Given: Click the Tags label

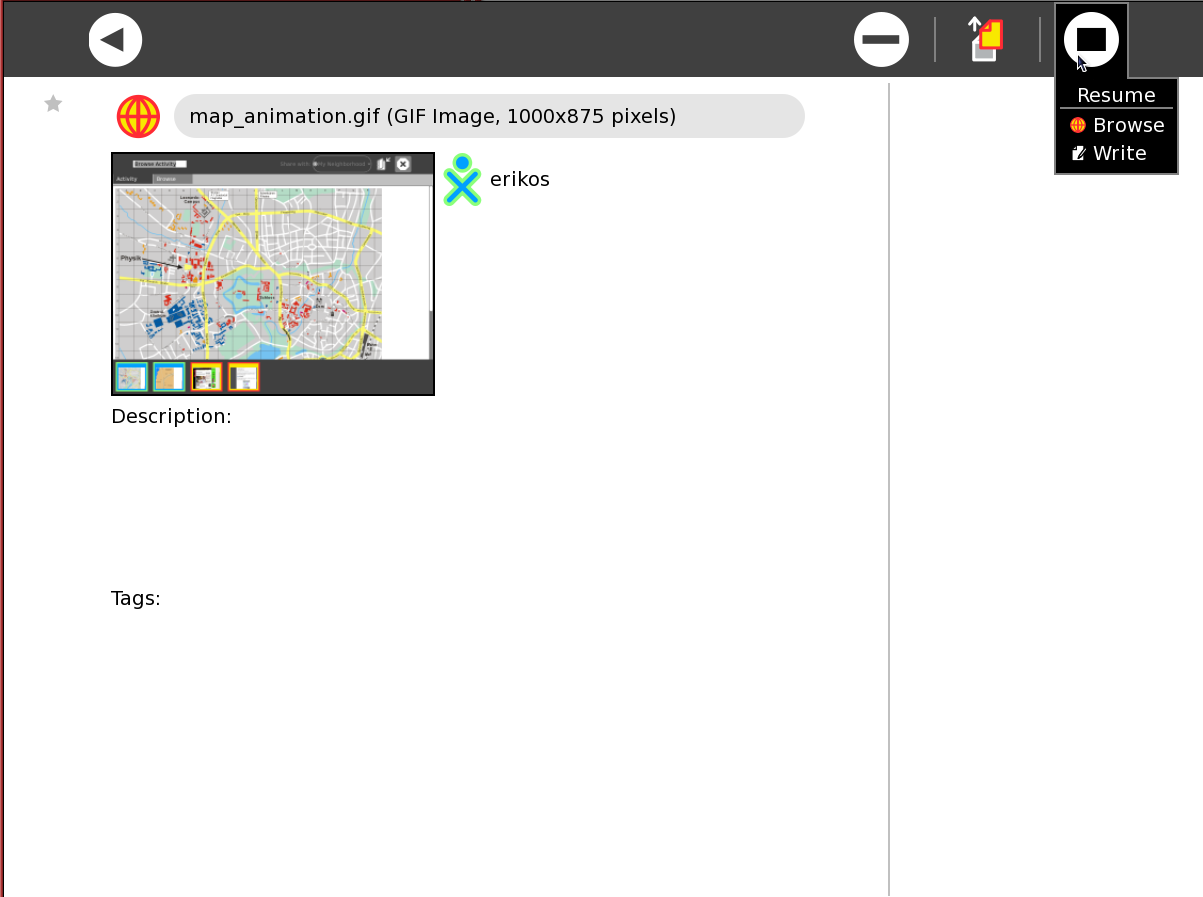Looking at the screenshot, I should pyautogui.click(x=136, y=599).
